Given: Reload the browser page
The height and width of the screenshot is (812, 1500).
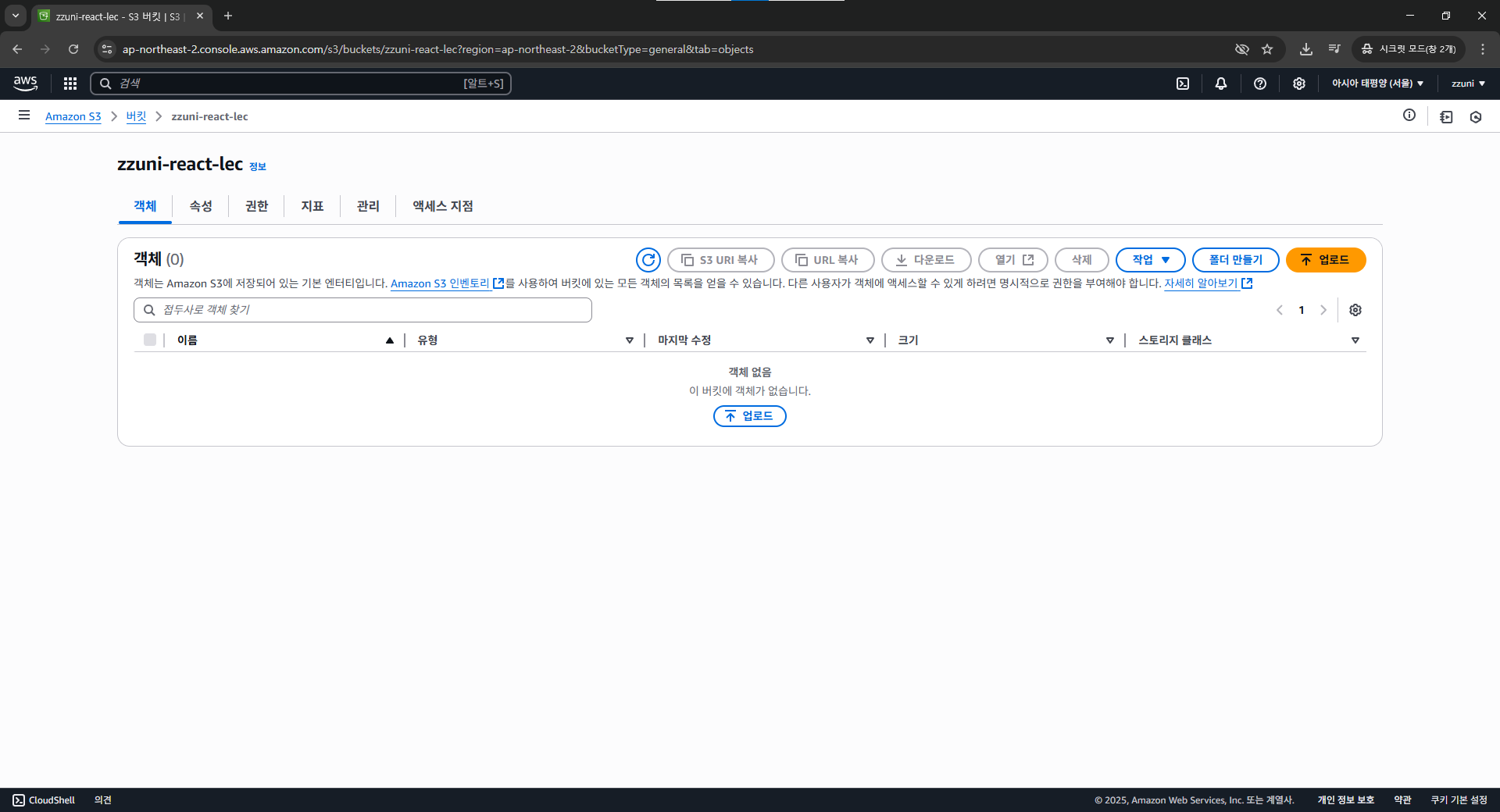Looking at the screenshot, I should pyautogui.click(x=73, y=49).
